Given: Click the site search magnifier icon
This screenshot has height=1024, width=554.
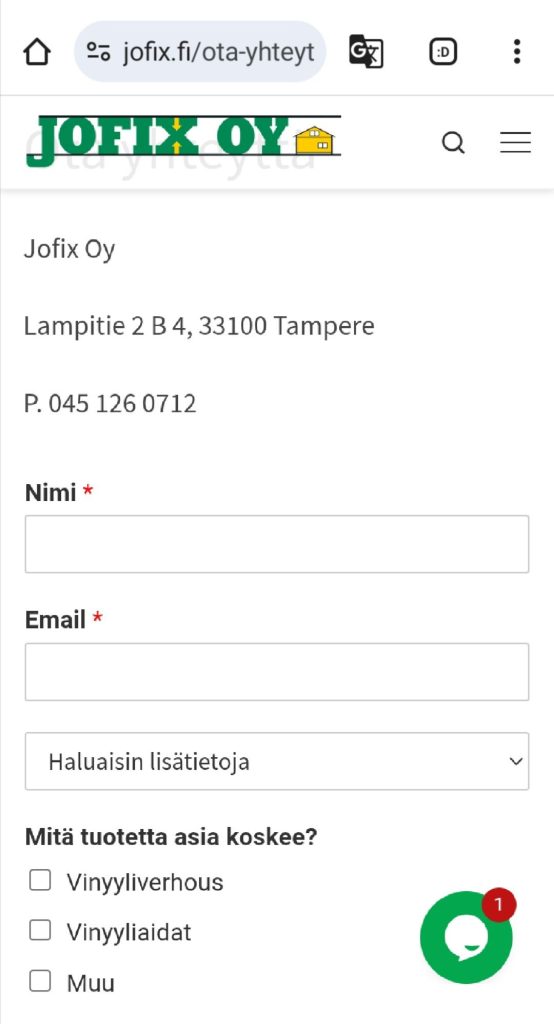Looking at the screenshot, I should 453,142.
